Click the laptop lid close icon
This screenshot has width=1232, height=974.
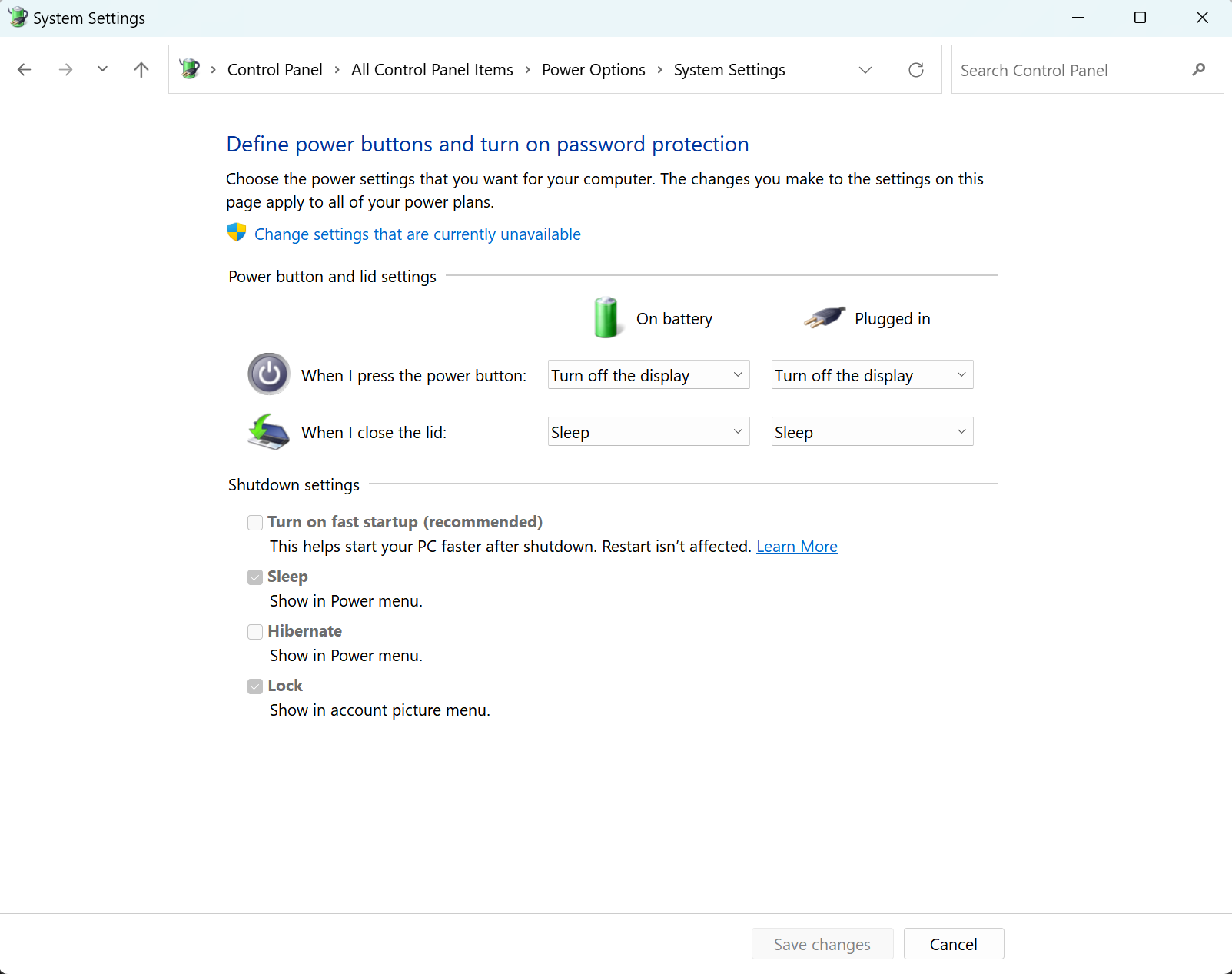coord(269,431)
